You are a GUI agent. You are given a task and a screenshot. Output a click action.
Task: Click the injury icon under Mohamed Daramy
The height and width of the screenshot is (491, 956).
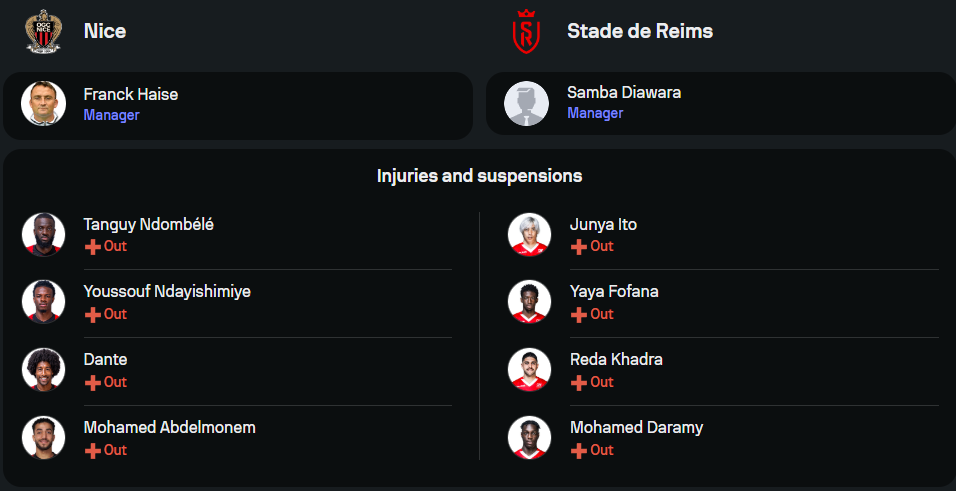pyautogui.click(x=578, y=450)
